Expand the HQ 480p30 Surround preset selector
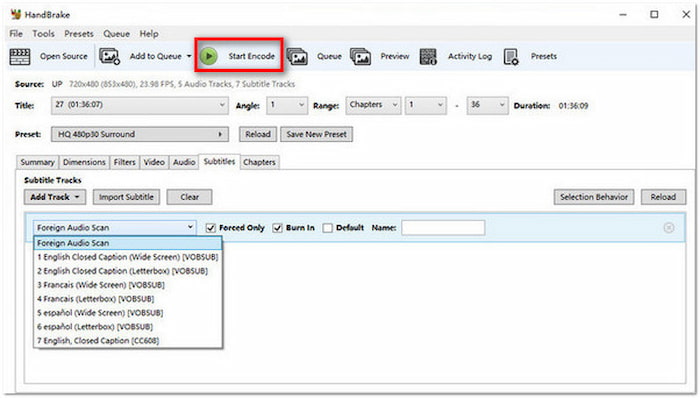Screen dimensions: 700x398 tap(140, 134)
